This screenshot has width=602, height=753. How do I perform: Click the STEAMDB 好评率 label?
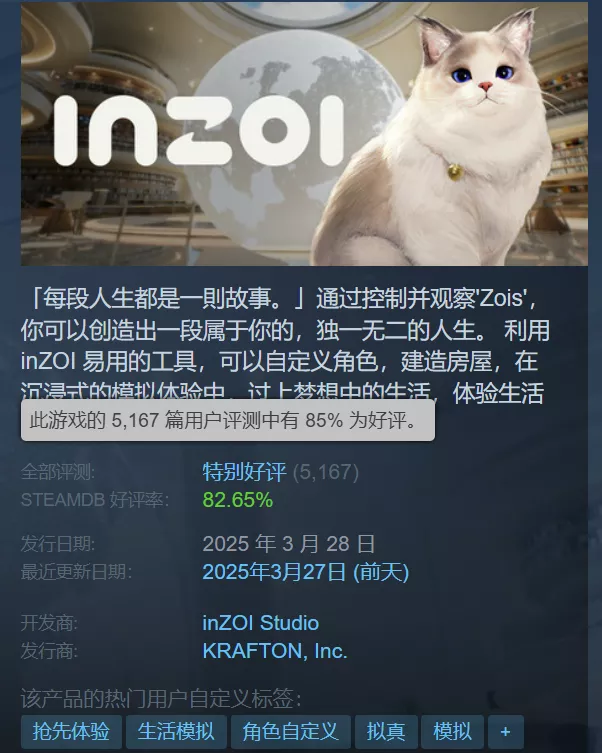click(x=95, y=500)
